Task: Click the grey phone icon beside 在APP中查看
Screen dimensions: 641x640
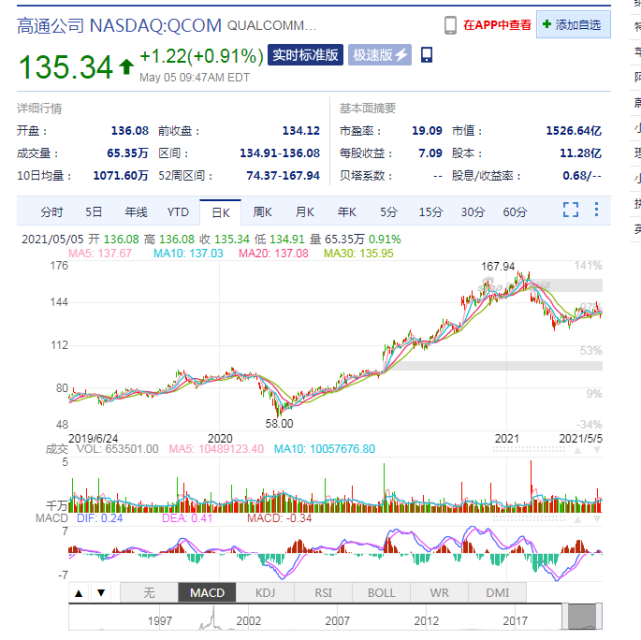Action: (x=450, y=25)
